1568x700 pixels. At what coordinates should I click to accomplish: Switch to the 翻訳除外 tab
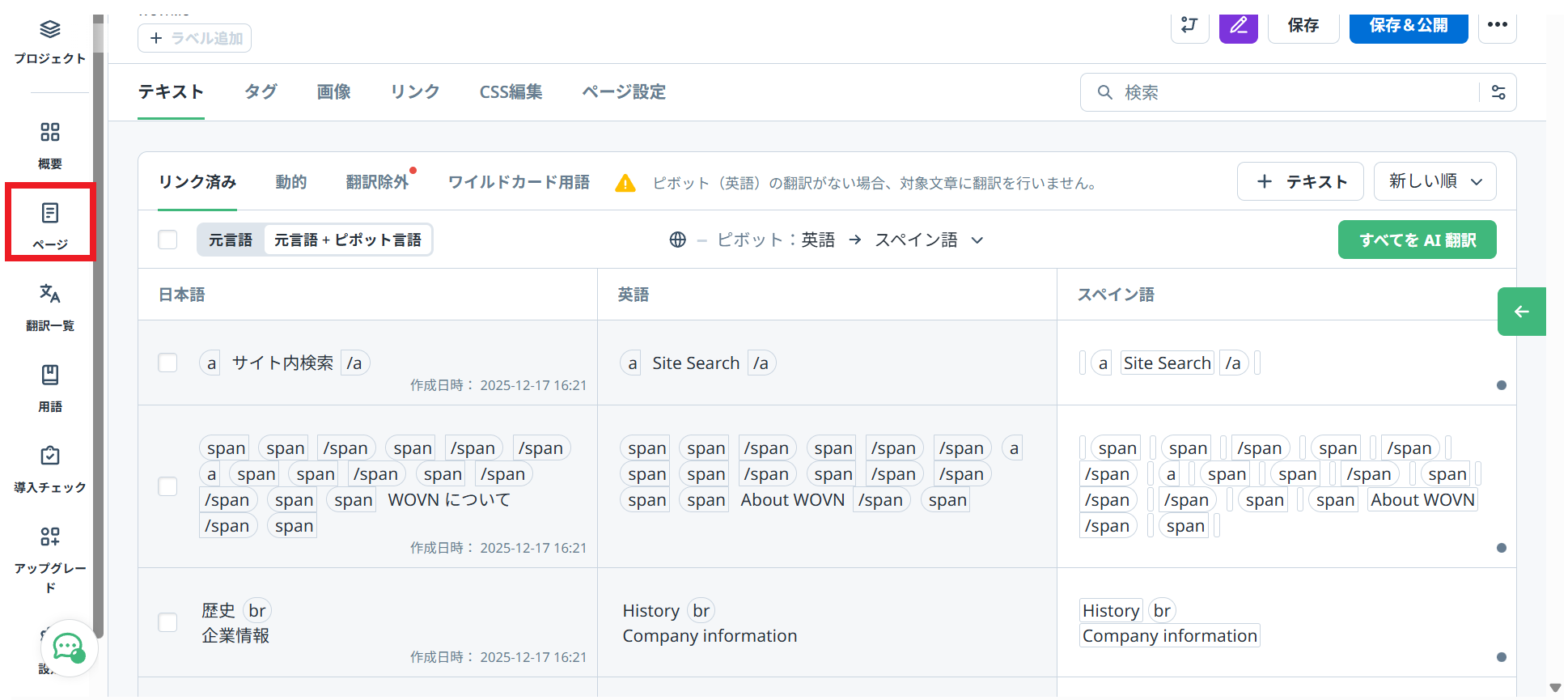pos(377,182)
